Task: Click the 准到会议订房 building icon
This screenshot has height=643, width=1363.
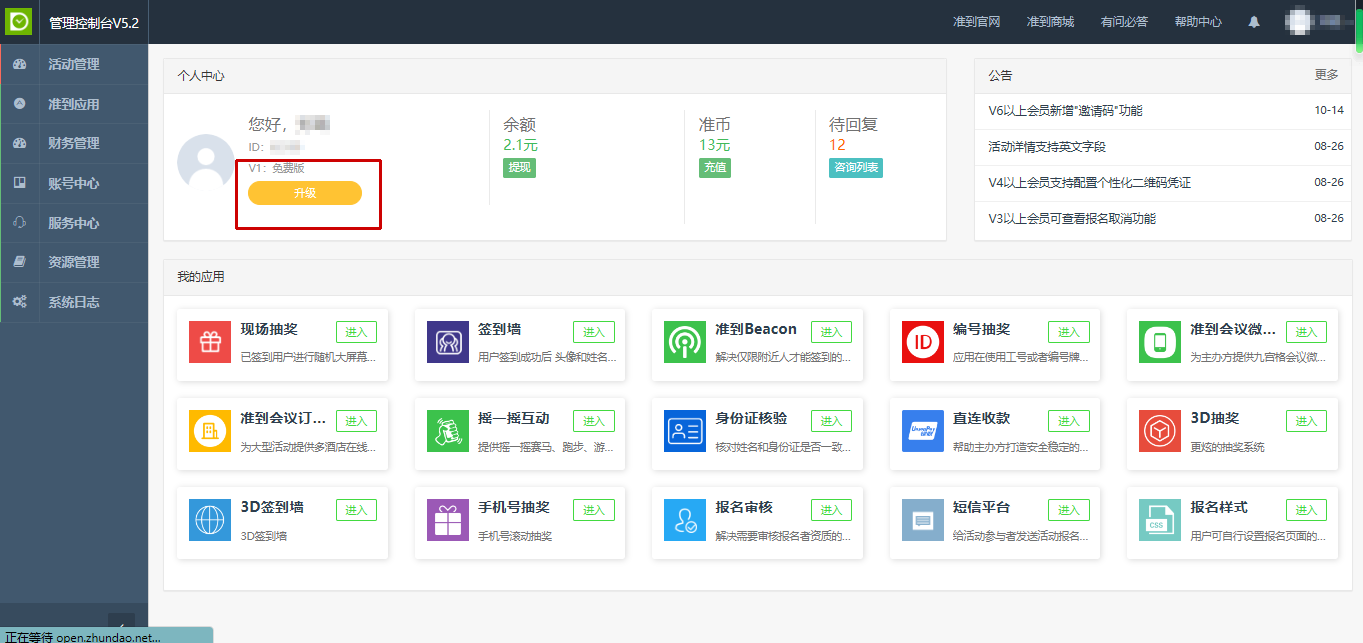Action: 210,431
